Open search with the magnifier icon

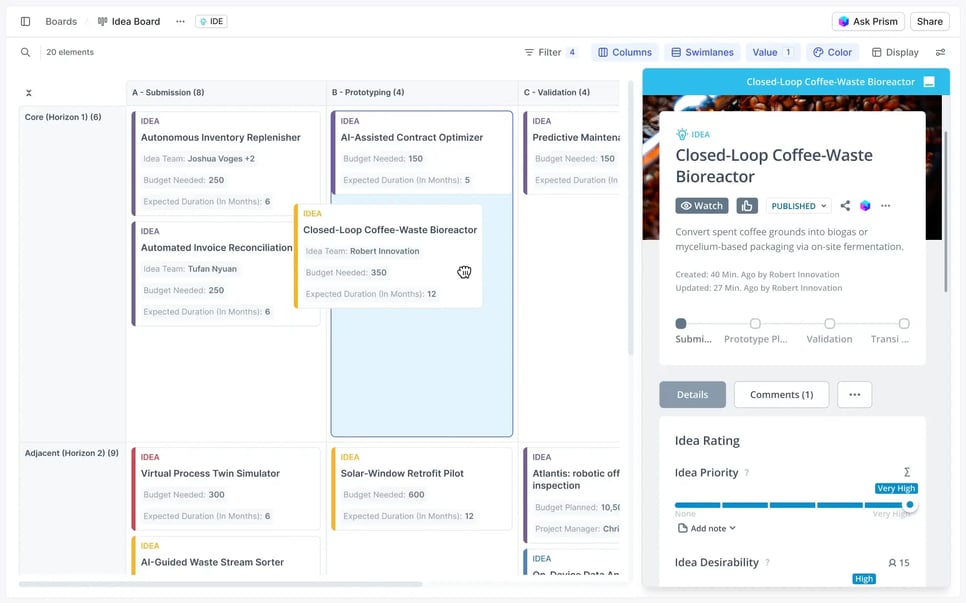25,52
